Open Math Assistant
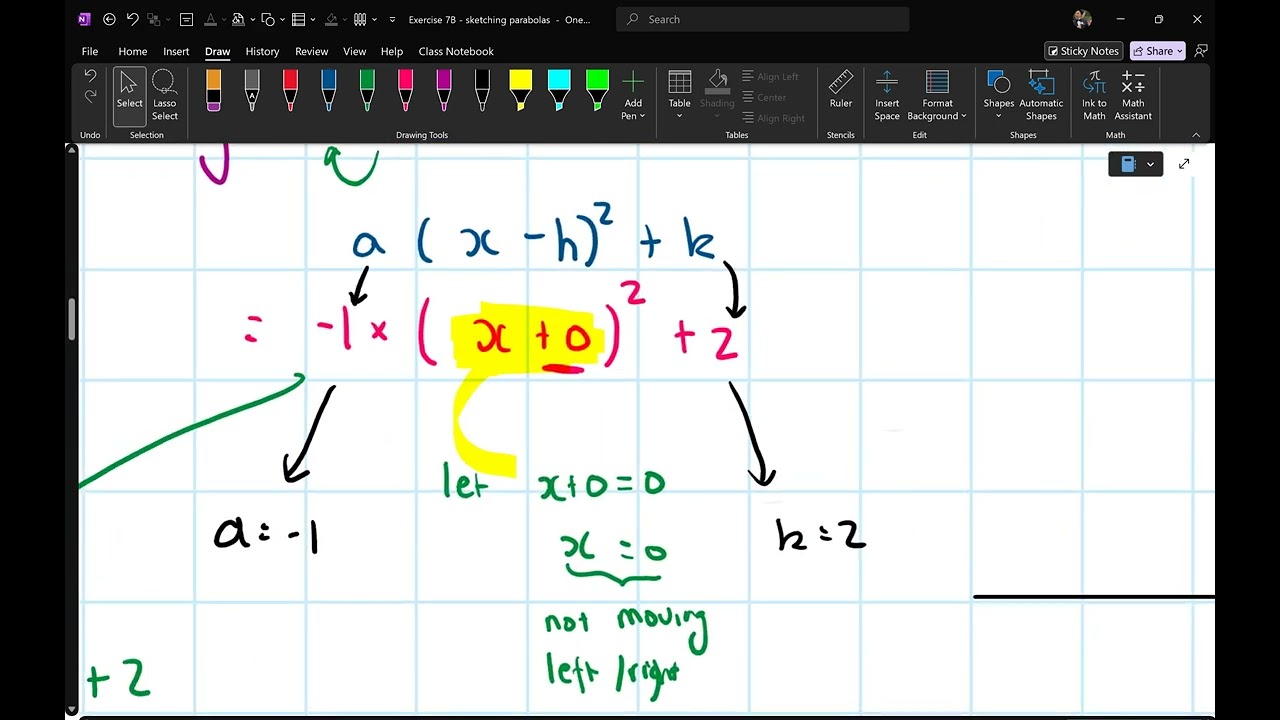 click(x=1133, y=96)
